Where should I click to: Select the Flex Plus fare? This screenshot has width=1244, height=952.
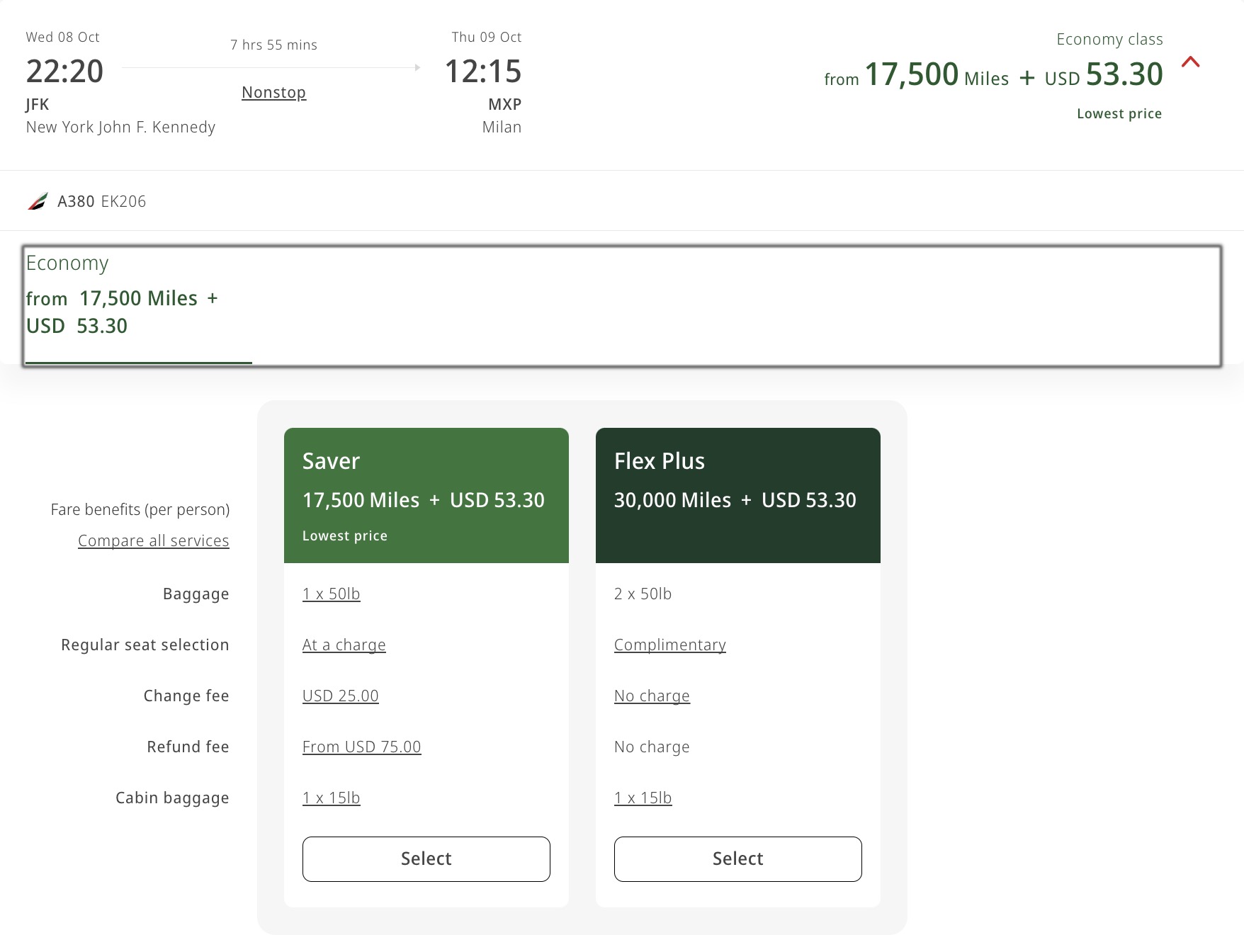(x=737, y=859)
